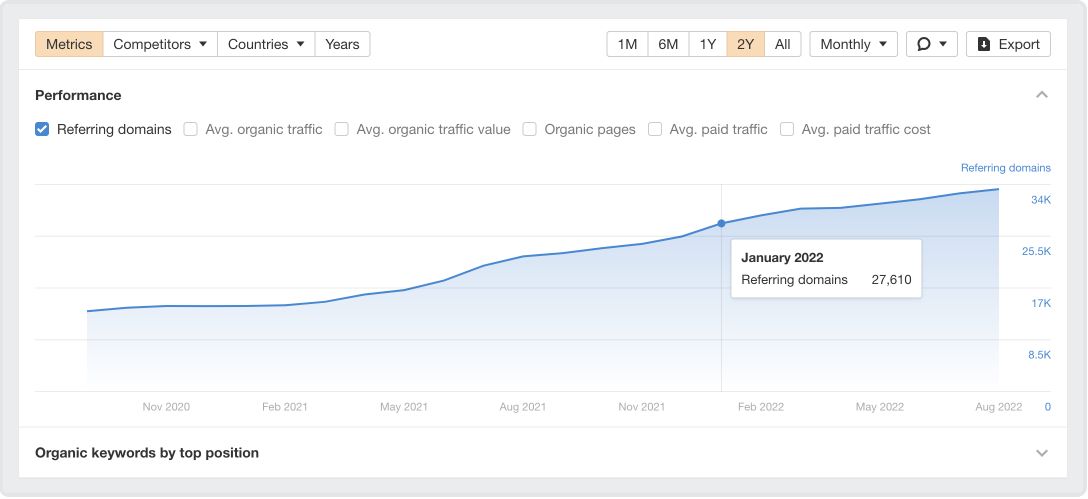This screenshot has width=1088, height=499.
Task: Click the 17K y-axis value
Action: pos(1041,303)
